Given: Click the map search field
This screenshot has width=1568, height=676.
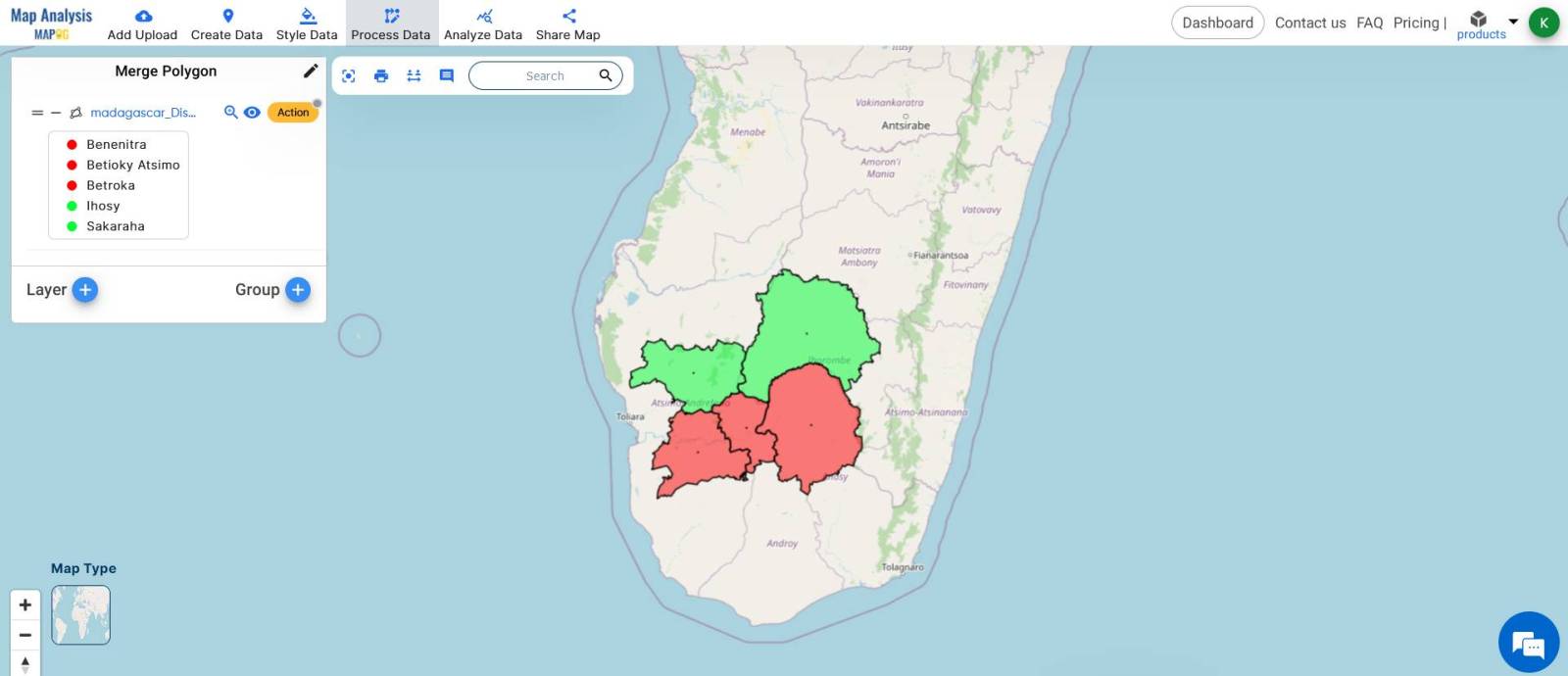Looking at the screenshot, I should click(x=545, y=75).
